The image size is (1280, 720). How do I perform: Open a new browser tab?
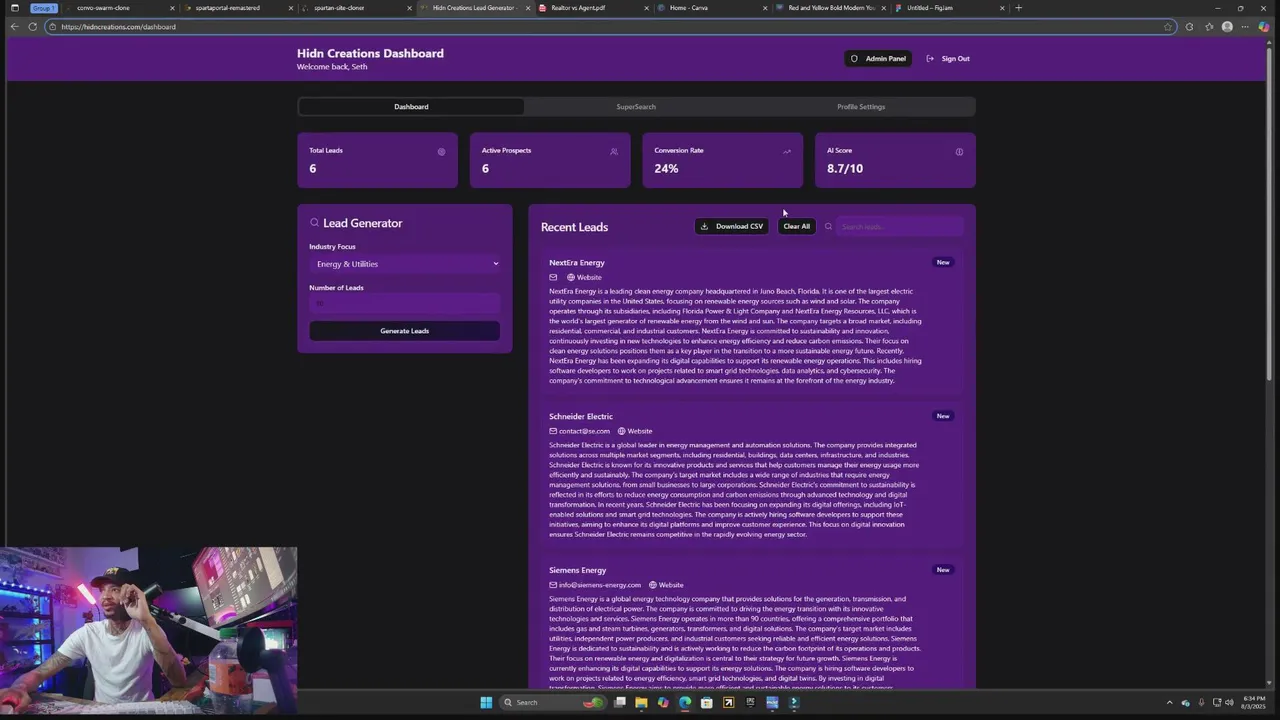[1018, 8]
